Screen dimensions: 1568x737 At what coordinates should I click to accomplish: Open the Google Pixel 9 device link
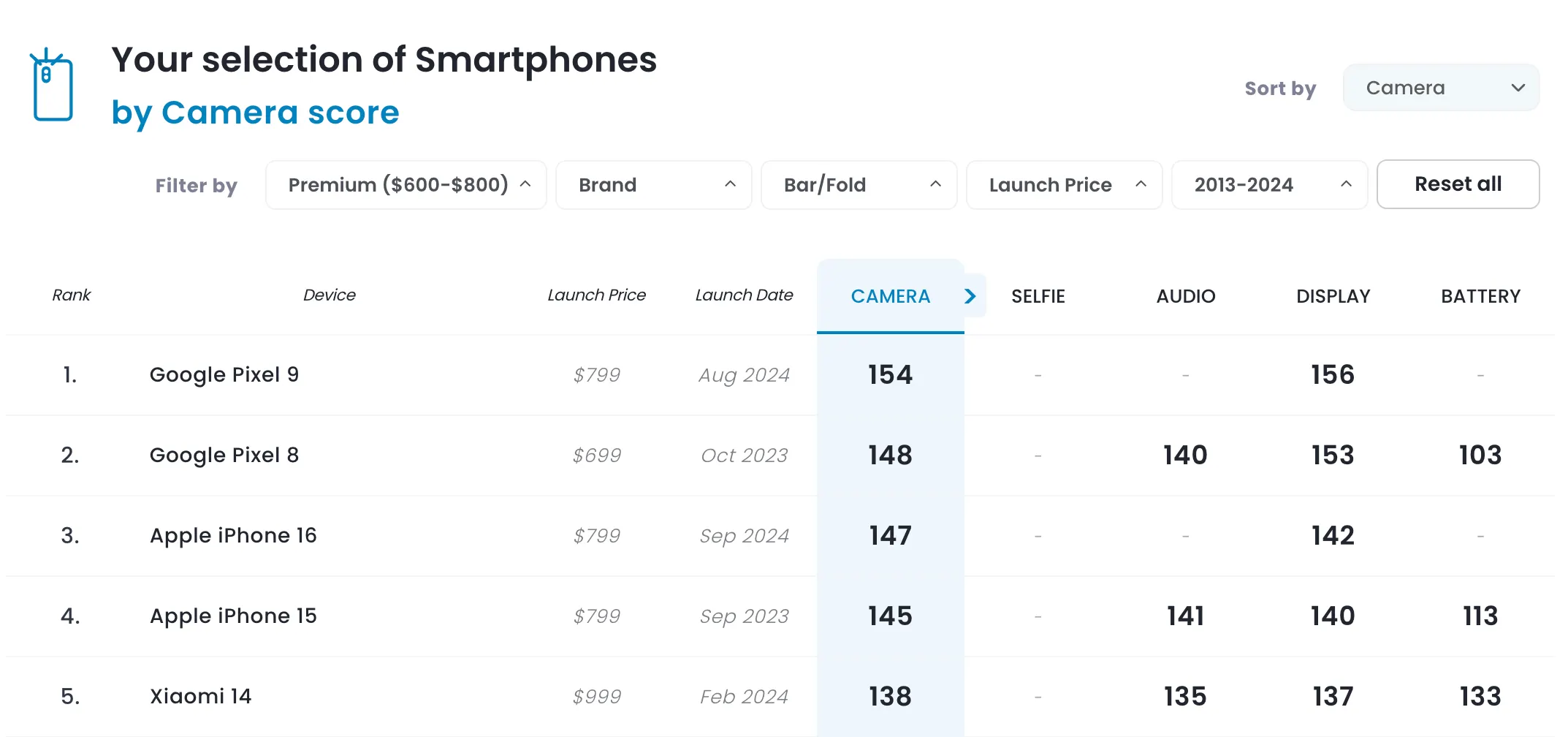coord(224,375)
